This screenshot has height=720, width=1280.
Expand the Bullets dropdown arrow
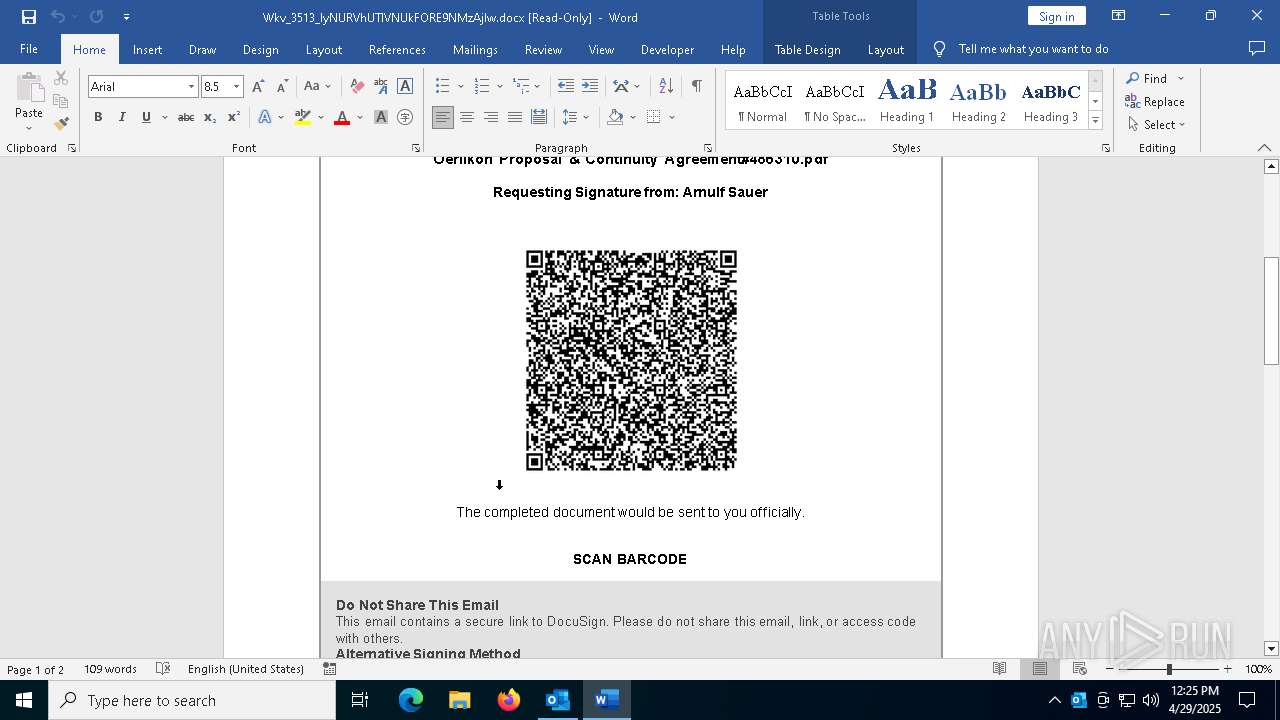460,87
